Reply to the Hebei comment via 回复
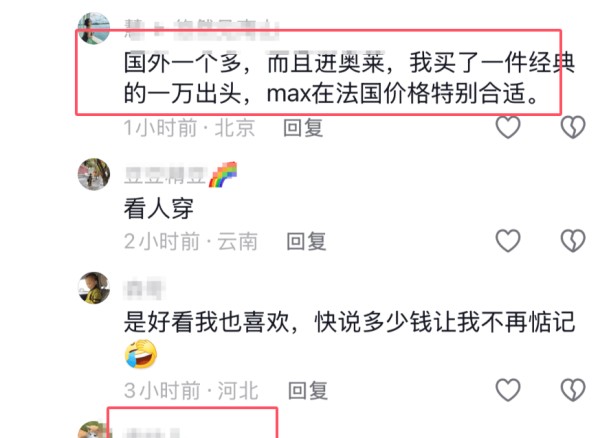This screenshot has height=438, width=600. (308, 391)
